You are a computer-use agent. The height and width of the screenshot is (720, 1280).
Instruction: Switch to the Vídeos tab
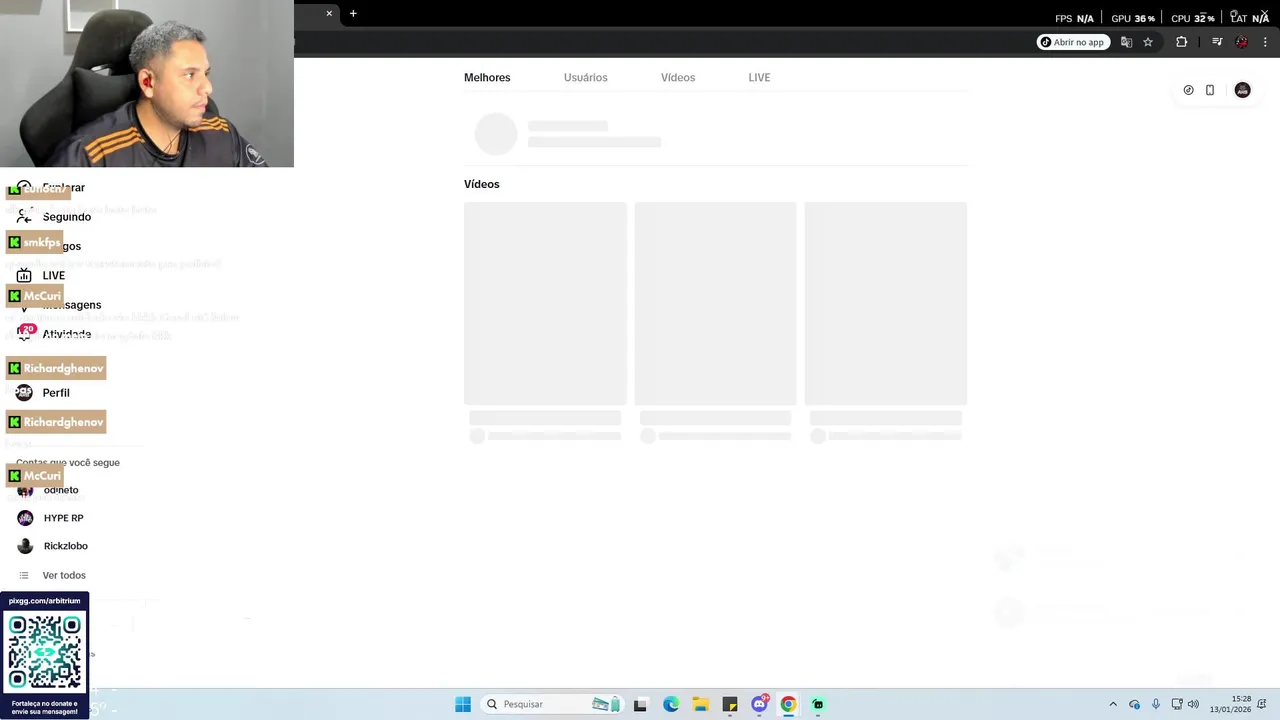pyautogui.click(x=678, y=77)
